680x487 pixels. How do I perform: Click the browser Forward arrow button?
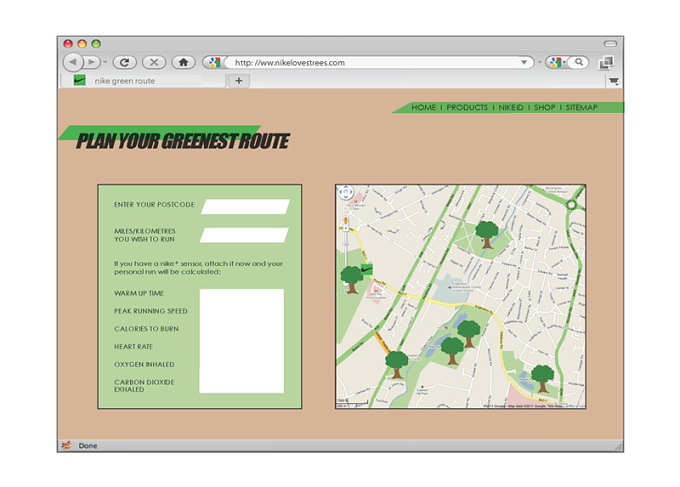coord(91,62)
